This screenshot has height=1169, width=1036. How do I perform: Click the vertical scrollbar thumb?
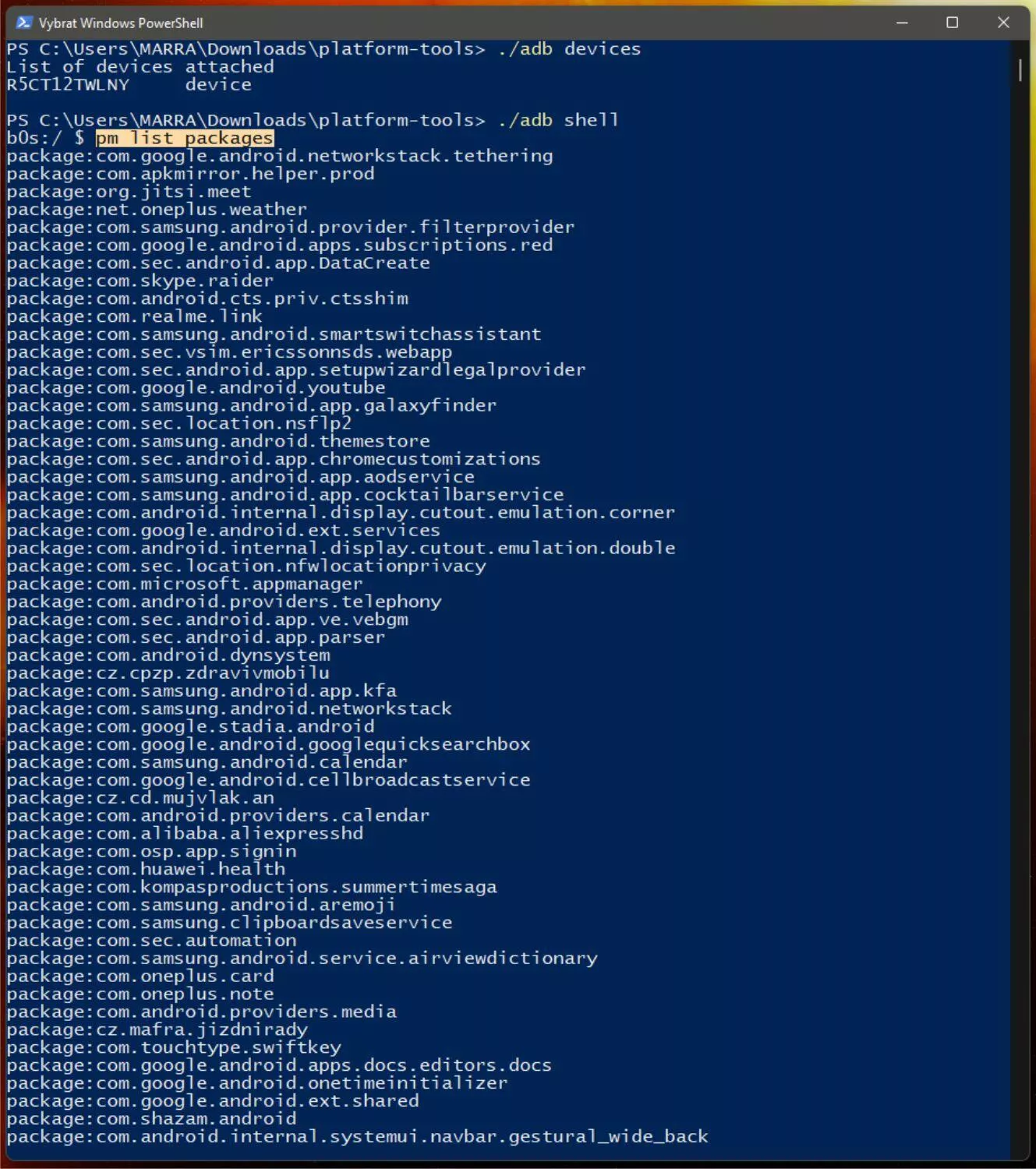1020,70
